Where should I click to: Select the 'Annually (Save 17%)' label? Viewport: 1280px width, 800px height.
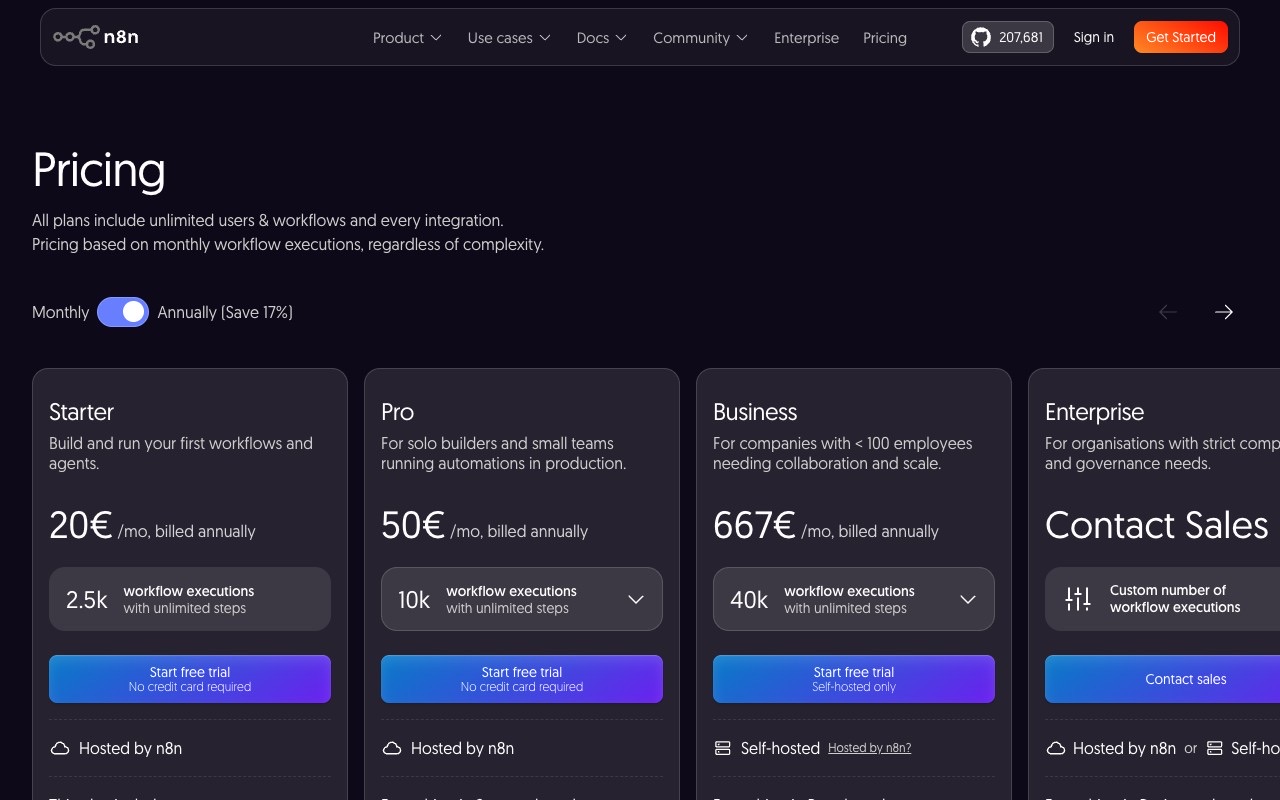(225, 312)
